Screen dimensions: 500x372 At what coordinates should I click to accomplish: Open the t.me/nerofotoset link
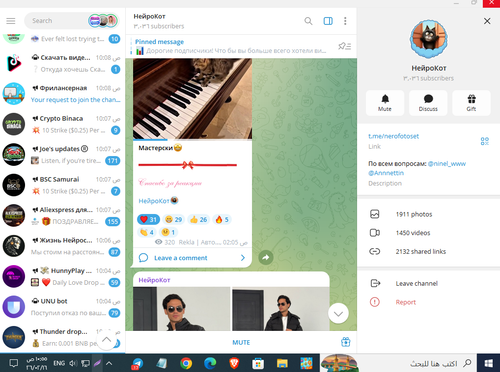click(393, 136)
